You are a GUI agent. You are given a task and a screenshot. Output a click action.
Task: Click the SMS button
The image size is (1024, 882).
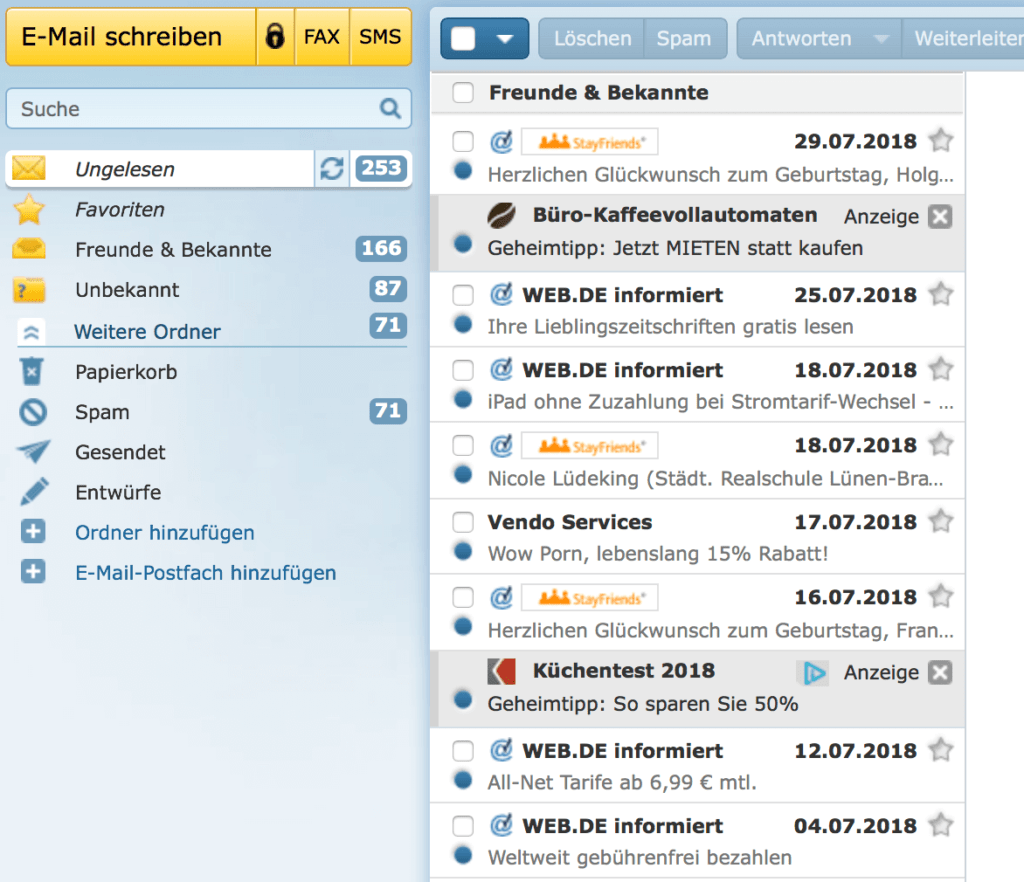coord(380,37)
